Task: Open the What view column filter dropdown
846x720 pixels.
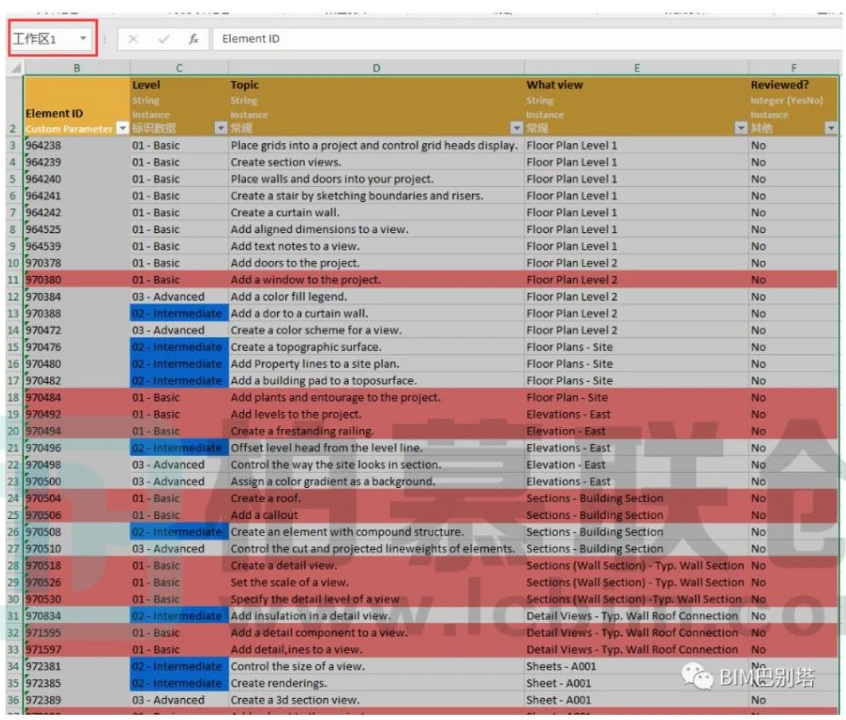Action: coord(741,128)
